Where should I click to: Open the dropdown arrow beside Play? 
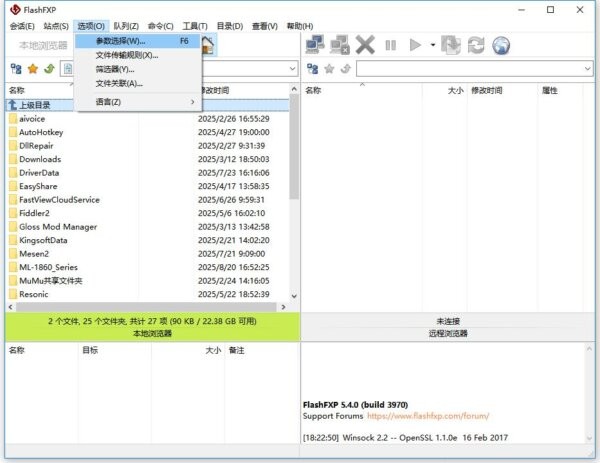(x=433, y=45)
